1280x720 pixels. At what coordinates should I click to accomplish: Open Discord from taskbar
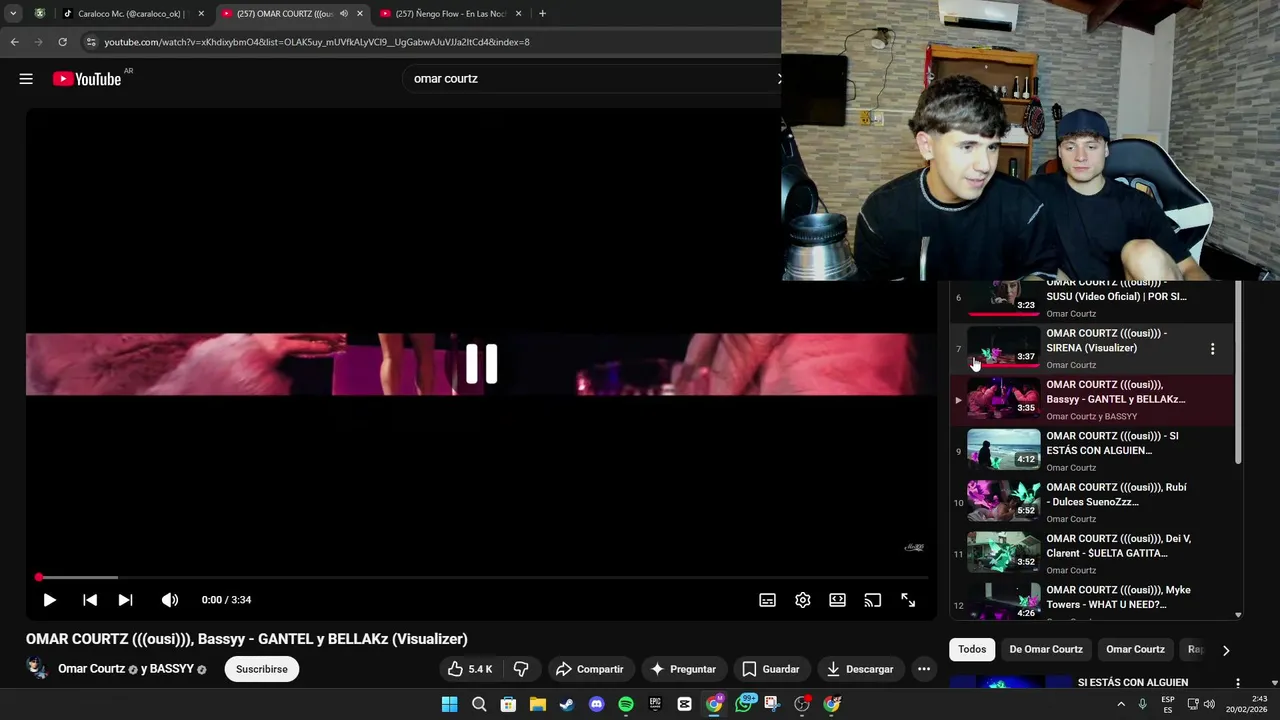point(596,704)
